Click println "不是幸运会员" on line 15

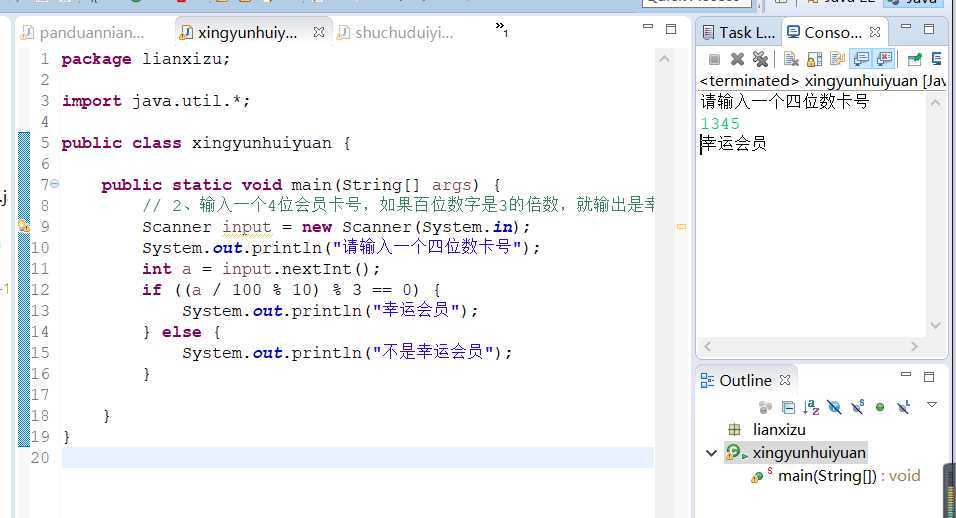[x=347, y=352]
